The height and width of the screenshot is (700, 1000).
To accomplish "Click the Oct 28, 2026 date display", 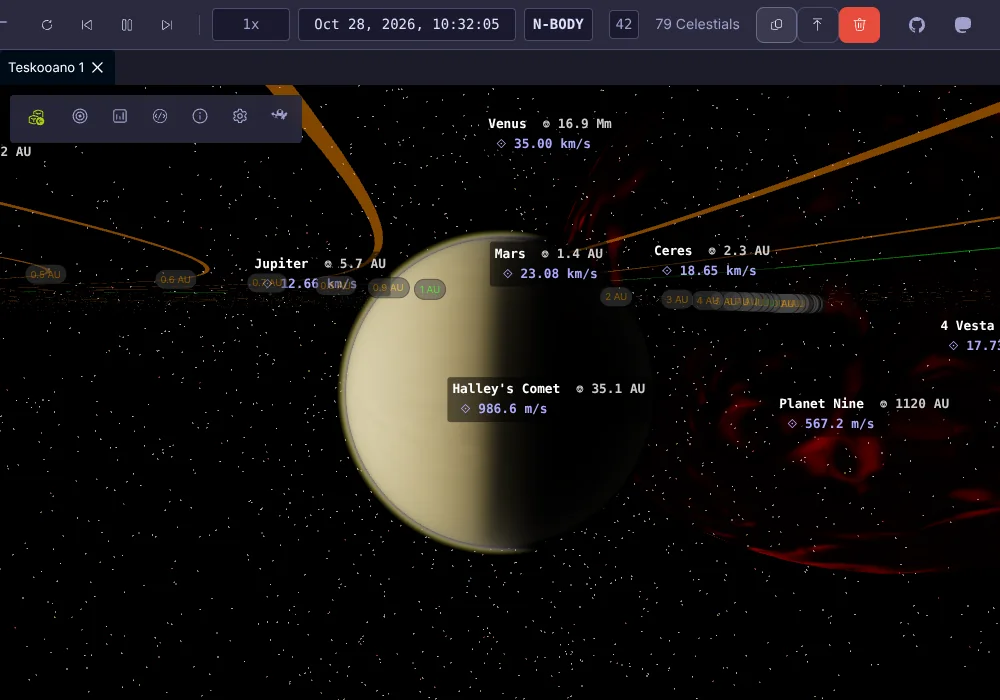I will [x=407, y=24].
